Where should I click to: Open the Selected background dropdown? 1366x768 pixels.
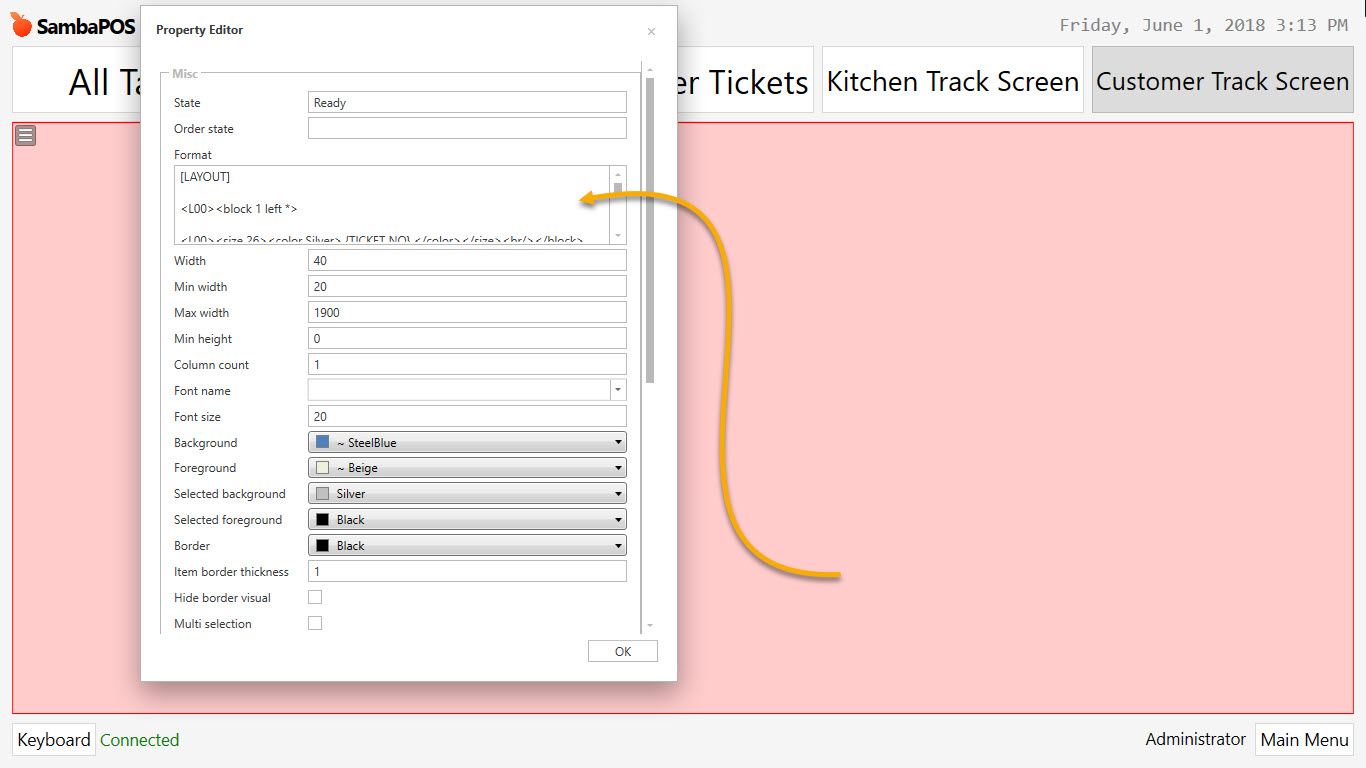617,493
